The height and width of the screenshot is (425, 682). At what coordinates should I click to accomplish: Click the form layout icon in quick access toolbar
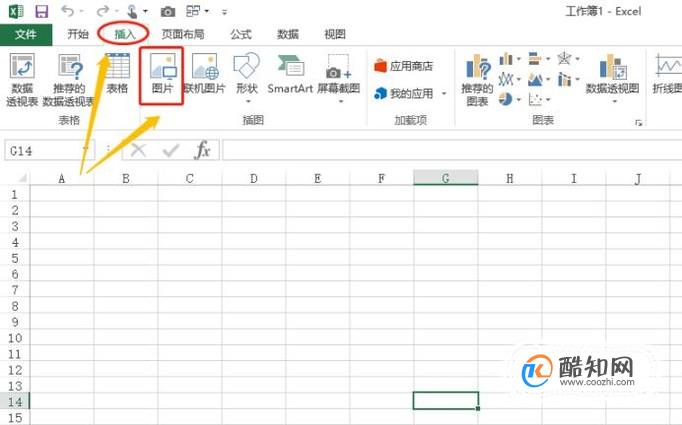[193, 11]
